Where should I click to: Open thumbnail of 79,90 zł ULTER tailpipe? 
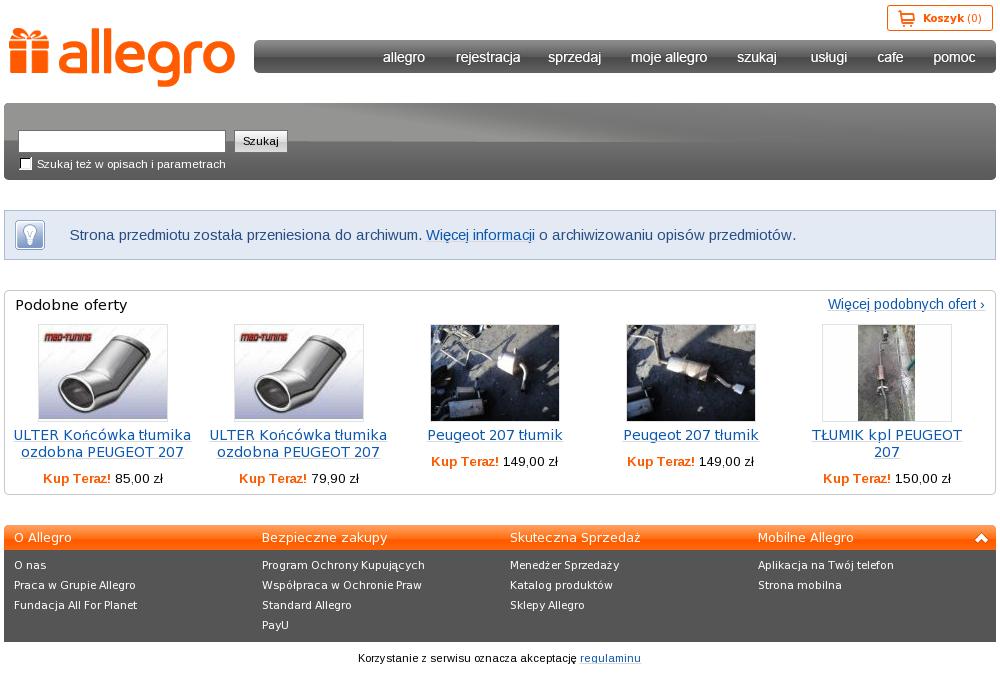click(x=298, y=372)
